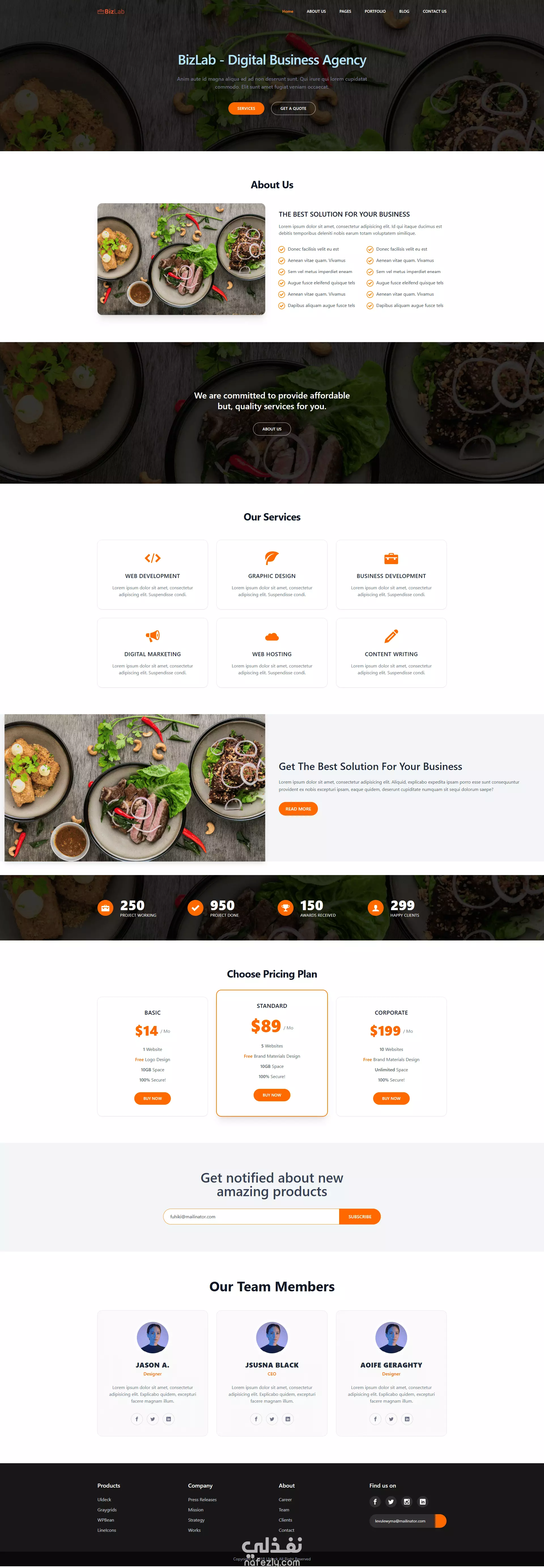Click the Web Development code icon

click(152, 558)
